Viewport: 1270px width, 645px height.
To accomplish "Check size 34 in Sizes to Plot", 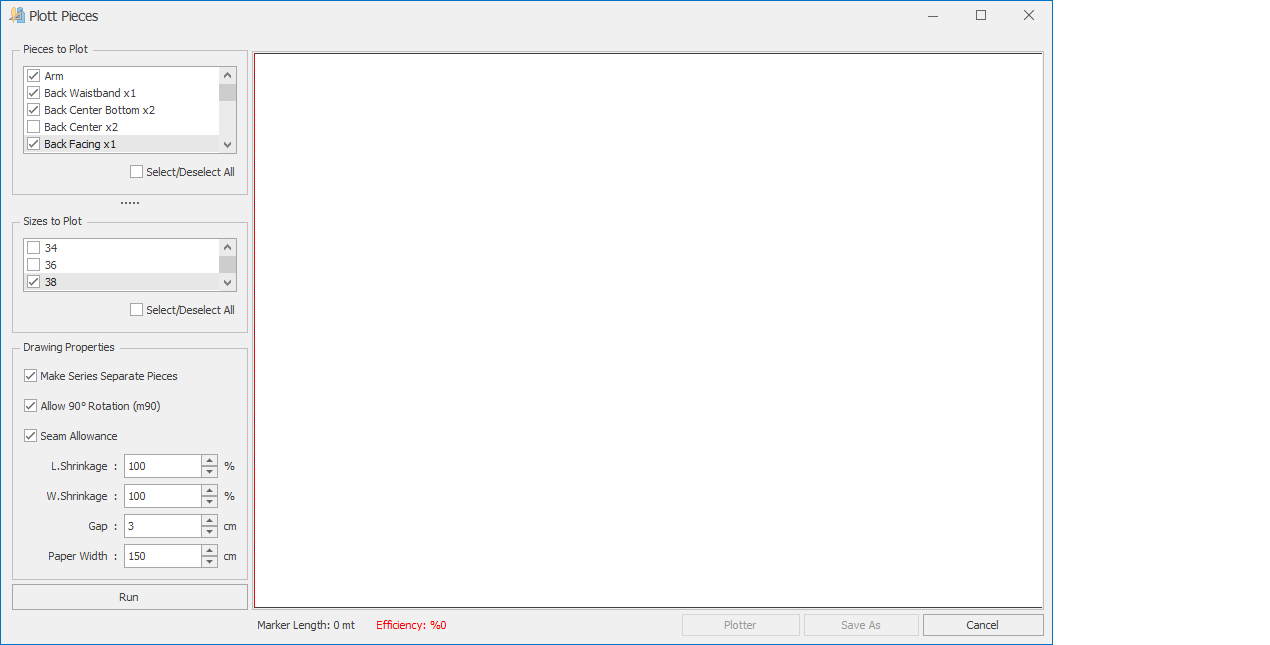I will 34,248.
